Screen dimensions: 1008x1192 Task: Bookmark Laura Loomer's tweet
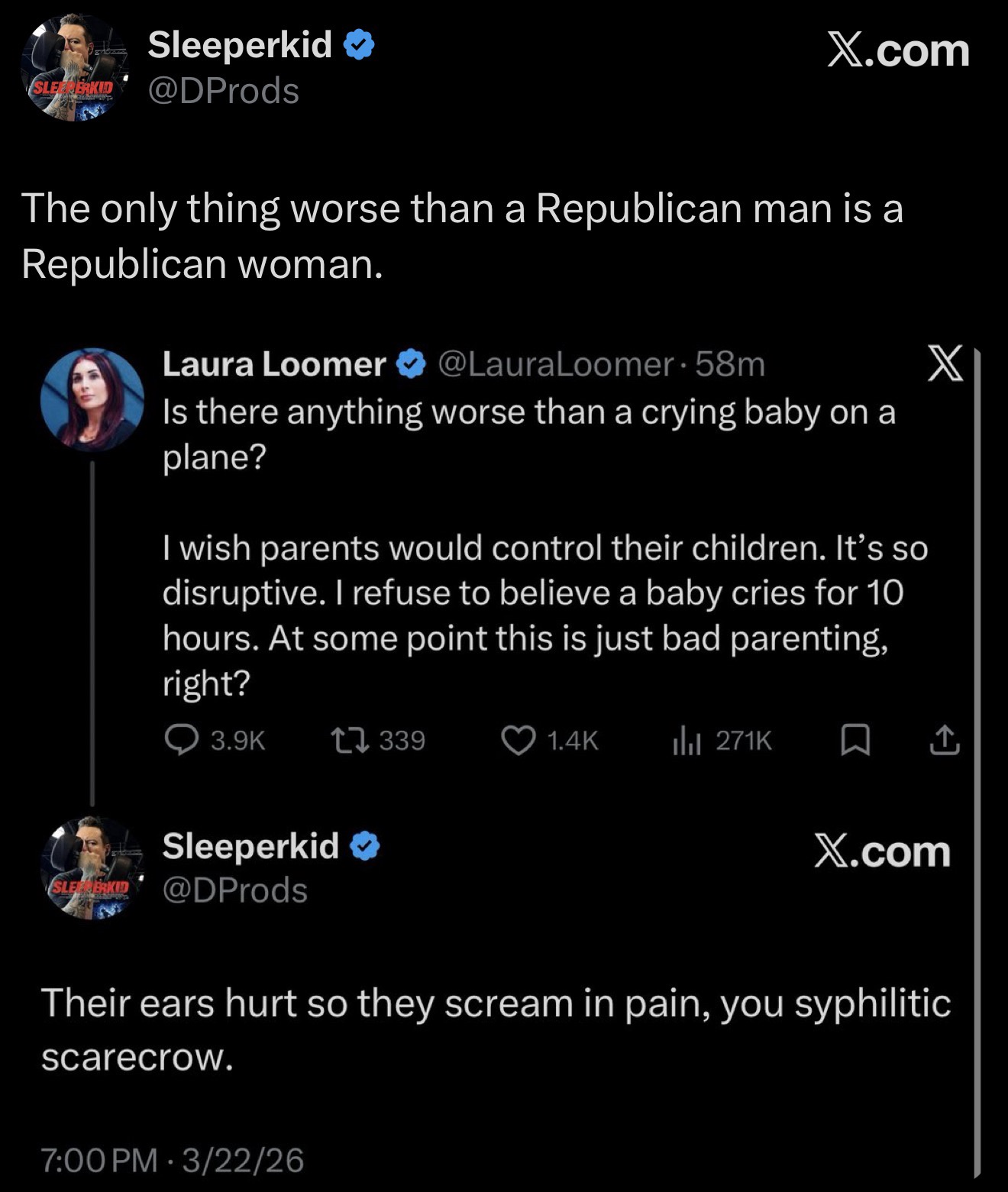pos(855,740)
